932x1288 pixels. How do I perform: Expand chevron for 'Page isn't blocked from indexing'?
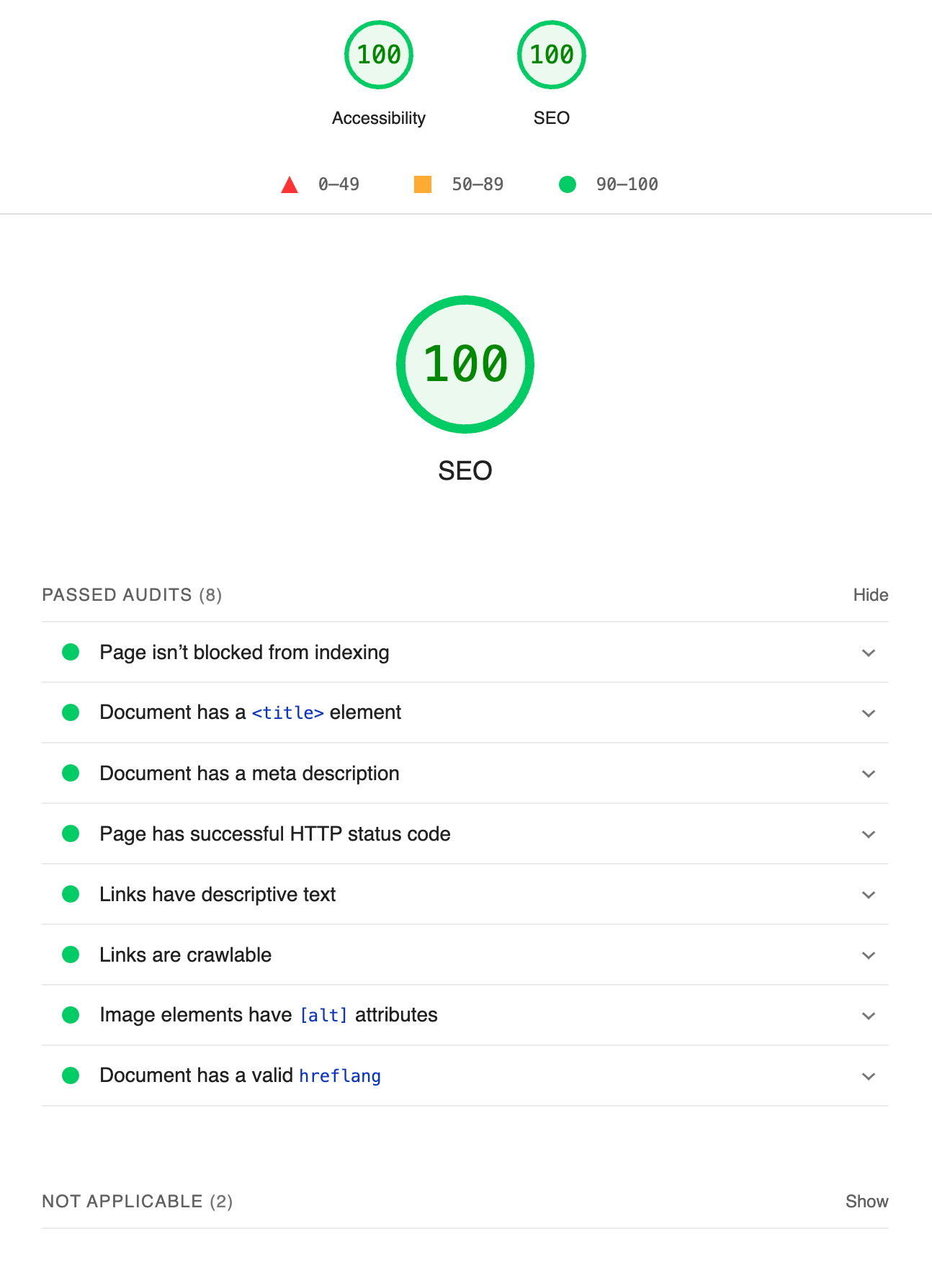coord(869,653)
